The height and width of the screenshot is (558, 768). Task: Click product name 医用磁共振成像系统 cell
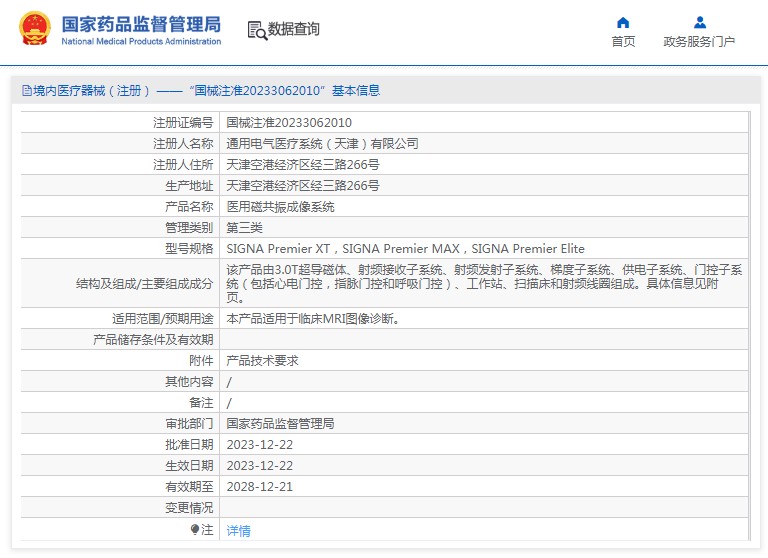point(280,207)
